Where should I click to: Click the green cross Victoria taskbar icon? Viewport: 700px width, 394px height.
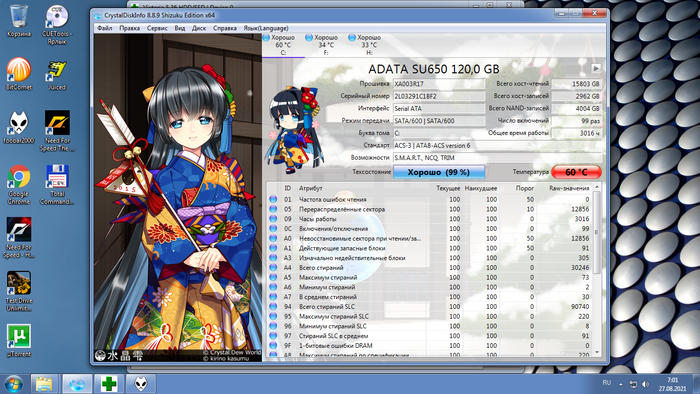pos(109,384)
